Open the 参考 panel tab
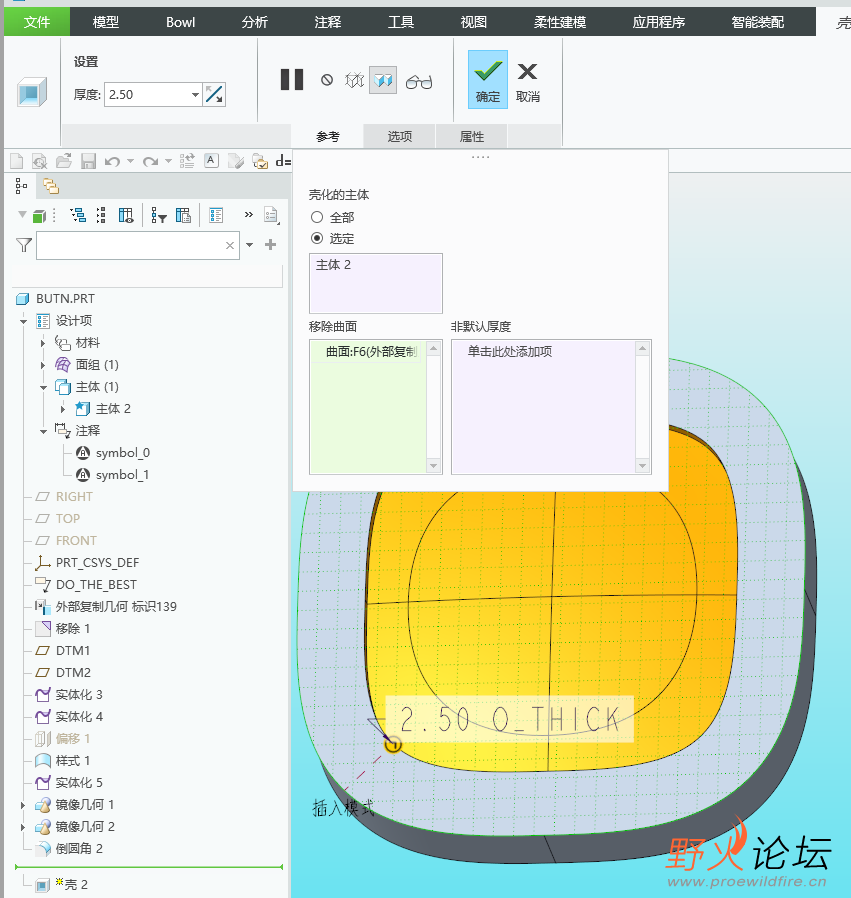 [328, 136]
